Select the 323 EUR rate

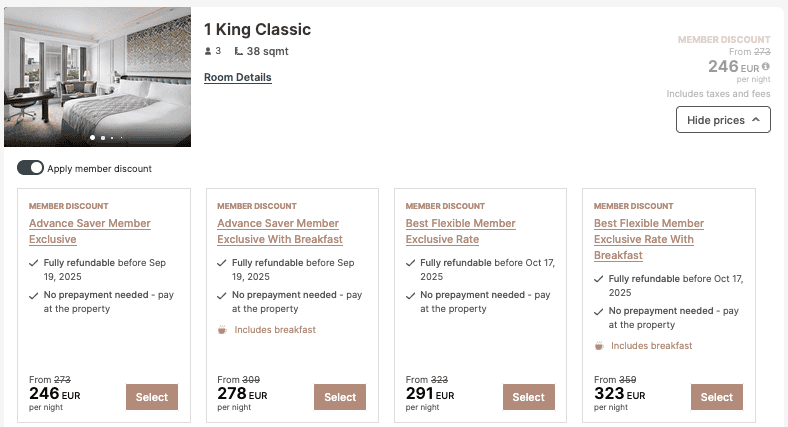click(x=716, y=397)
